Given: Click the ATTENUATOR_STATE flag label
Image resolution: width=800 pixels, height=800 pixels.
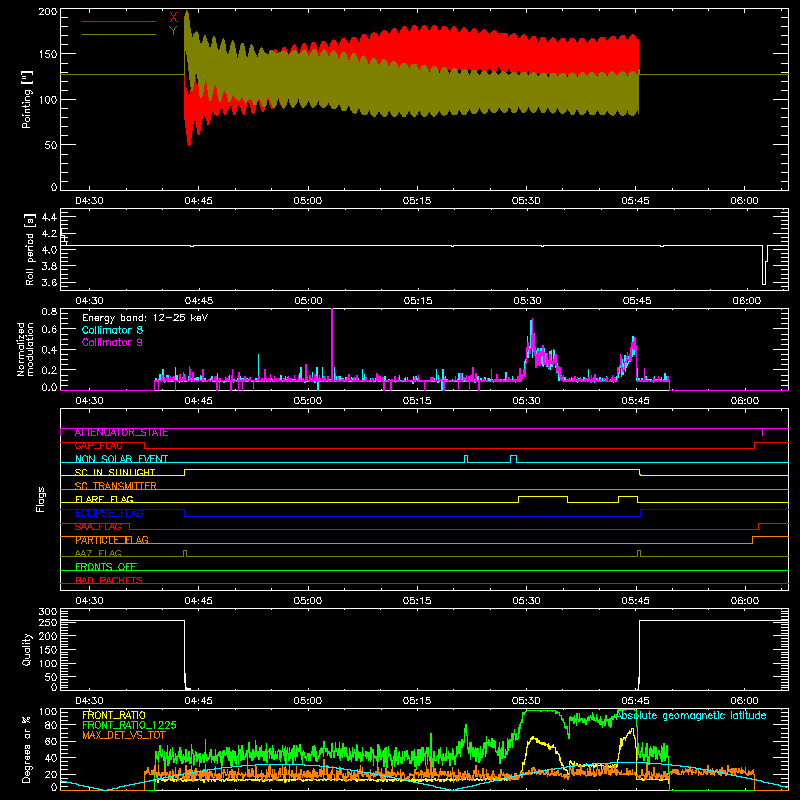Looking at the screenshot, I should (121, 433).
